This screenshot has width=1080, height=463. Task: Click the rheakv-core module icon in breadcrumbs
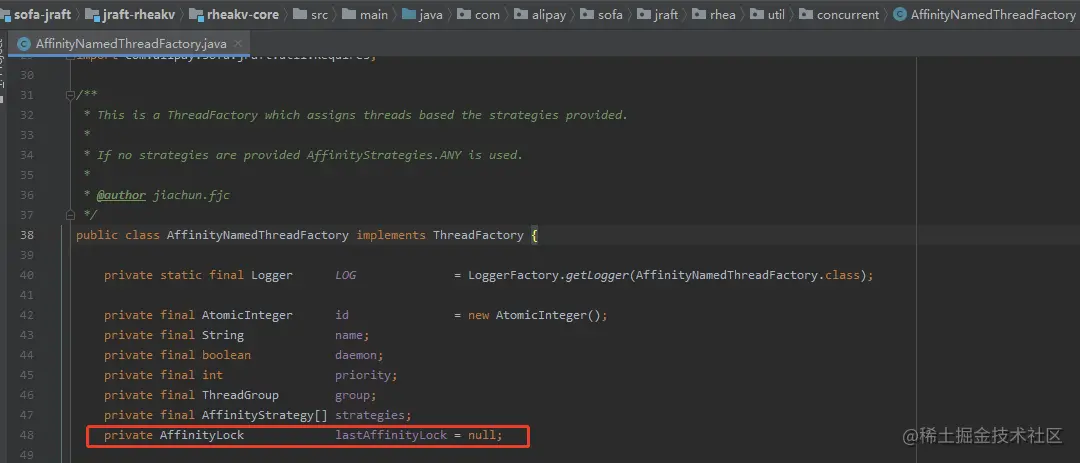click(x=196, y=14)
